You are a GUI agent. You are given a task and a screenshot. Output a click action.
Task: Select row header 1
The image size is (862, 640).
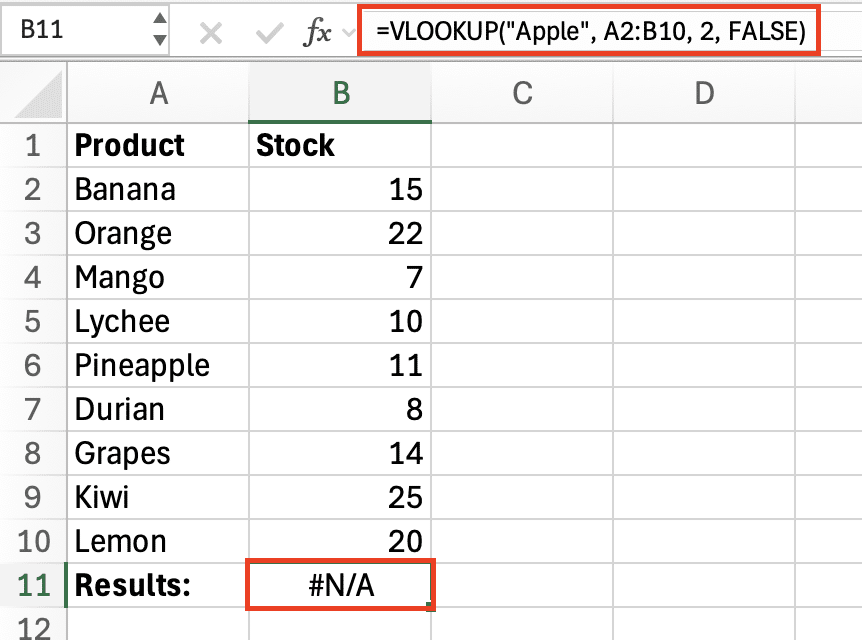point(32,144)
